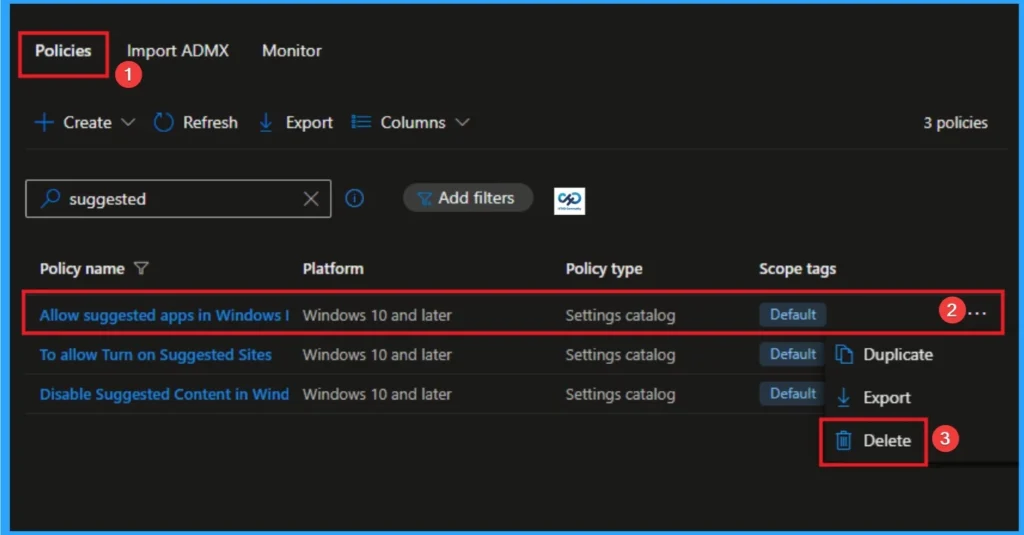
Task: Choose Duplicate from the context menu
Action: click(x=884, y=355)
